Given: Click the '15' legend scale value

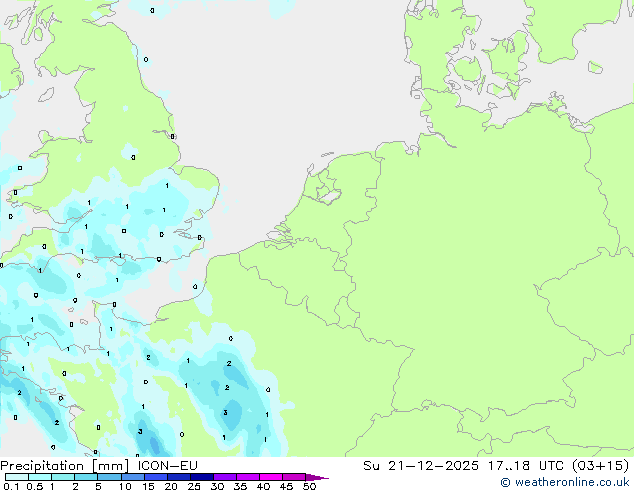Looking at the screenshot, I should 148,486.
